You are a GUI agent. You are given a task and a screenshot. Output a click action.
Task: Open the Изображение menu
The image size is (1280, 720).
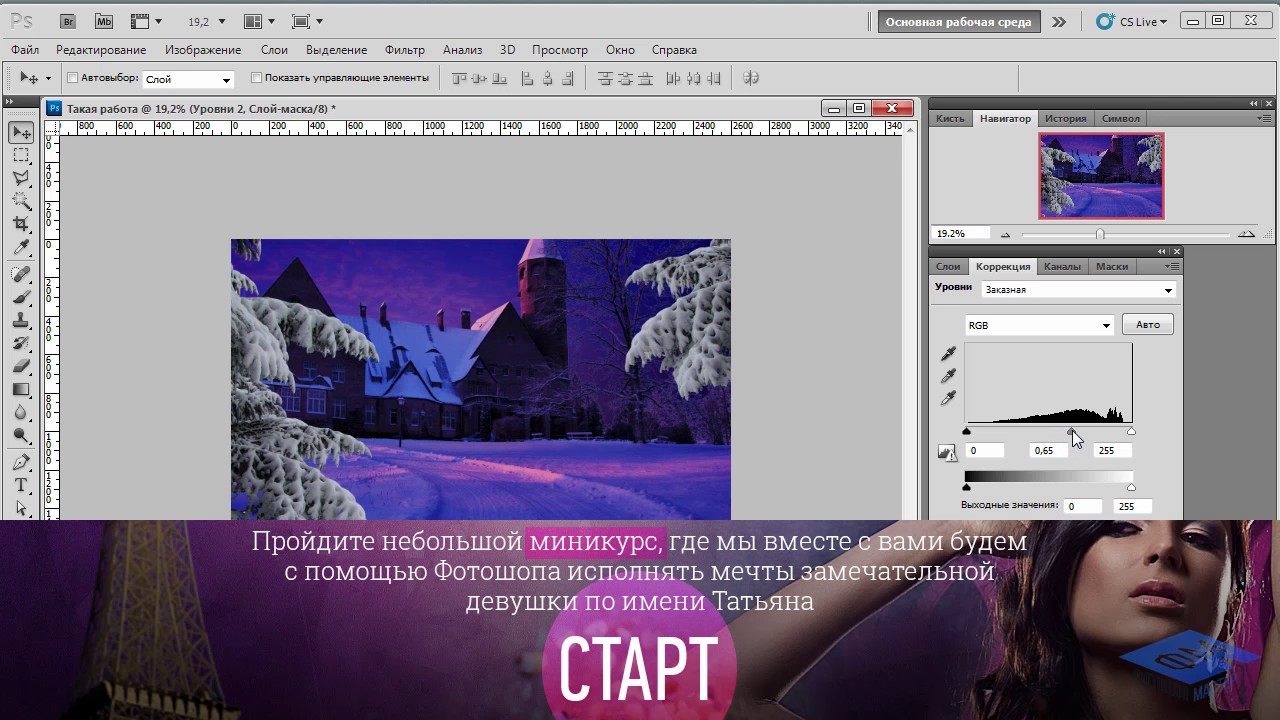203,50
